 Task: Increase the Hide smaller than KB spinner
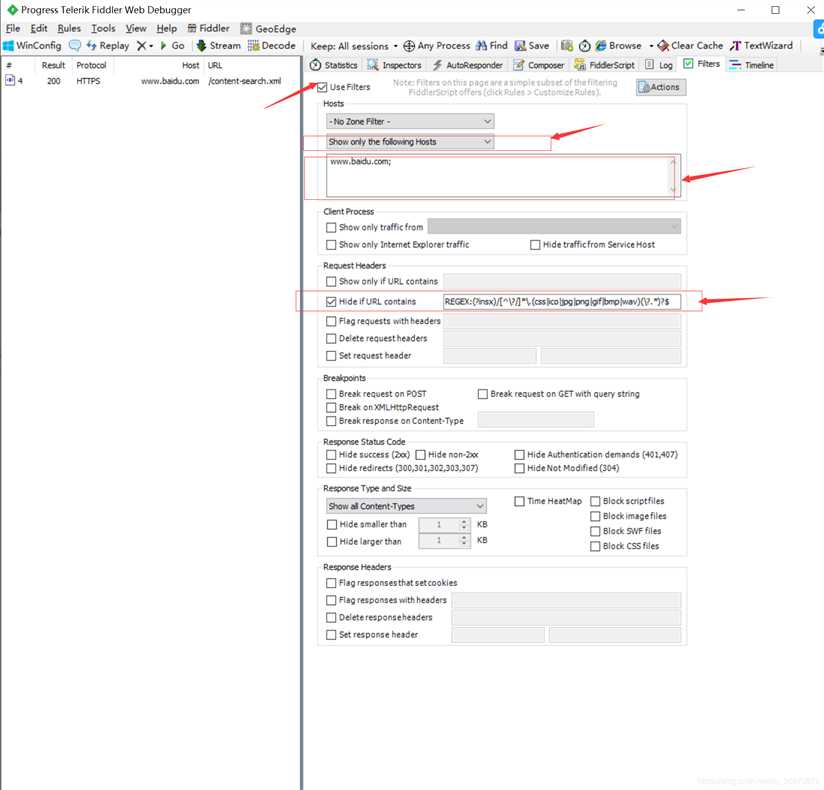pos(464,521)
